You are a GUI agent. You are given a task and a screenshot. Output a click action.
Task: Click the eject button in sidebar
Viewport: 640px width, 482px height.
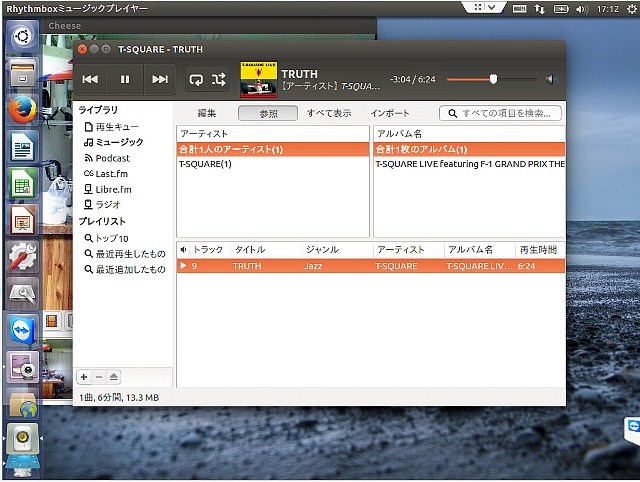[x=113, y=377]
